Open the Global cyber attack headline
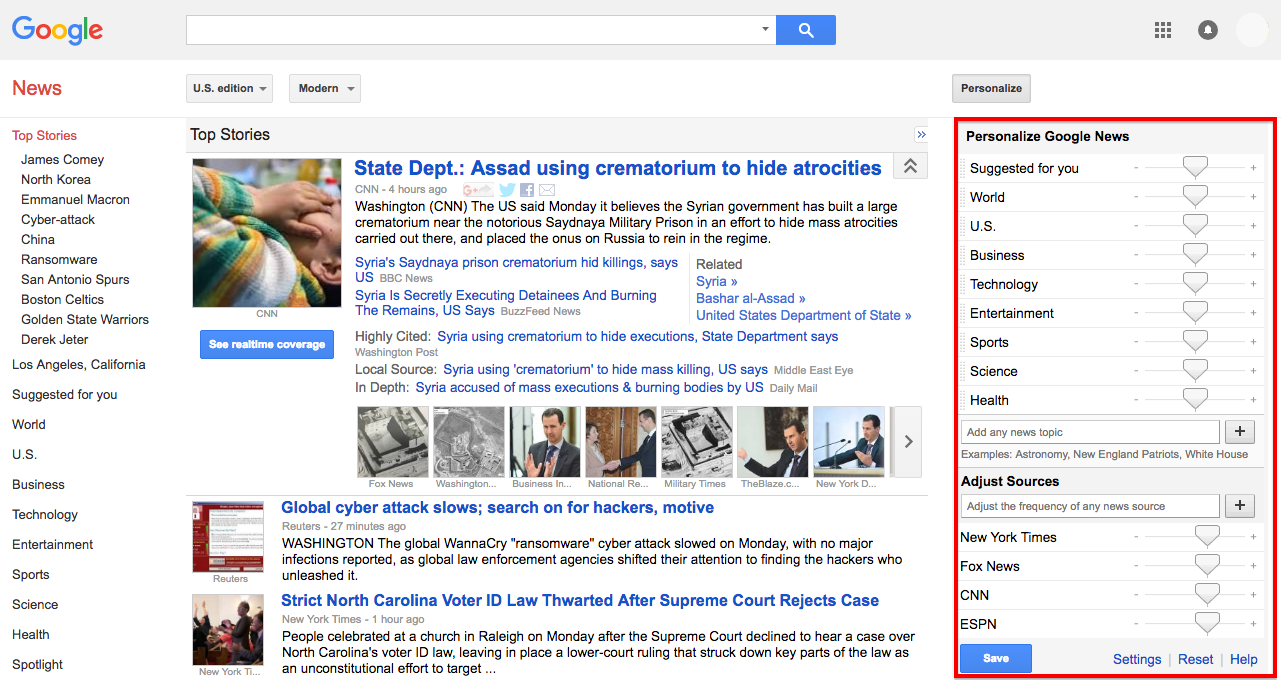1281x685 pixels. point(497,508)
